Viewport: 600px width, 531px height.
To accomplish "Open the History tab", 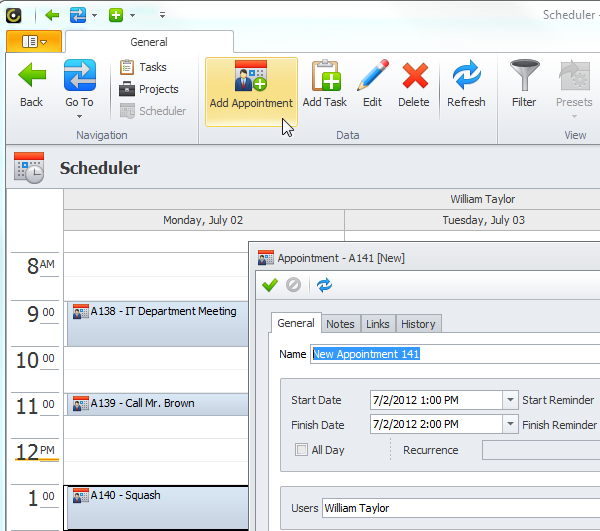I will 418,323.
